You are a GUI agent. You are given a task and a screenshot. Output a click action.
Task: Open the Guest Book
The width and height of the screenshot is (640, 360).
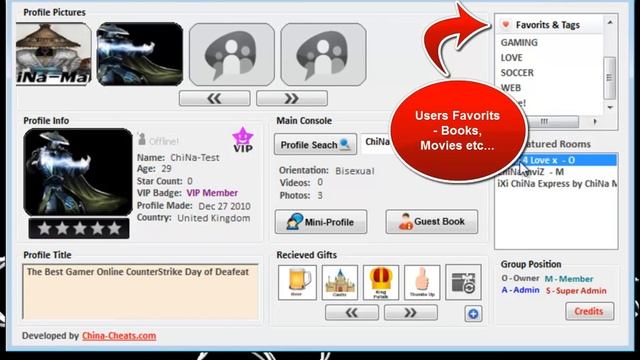click(x=431, y=222)
